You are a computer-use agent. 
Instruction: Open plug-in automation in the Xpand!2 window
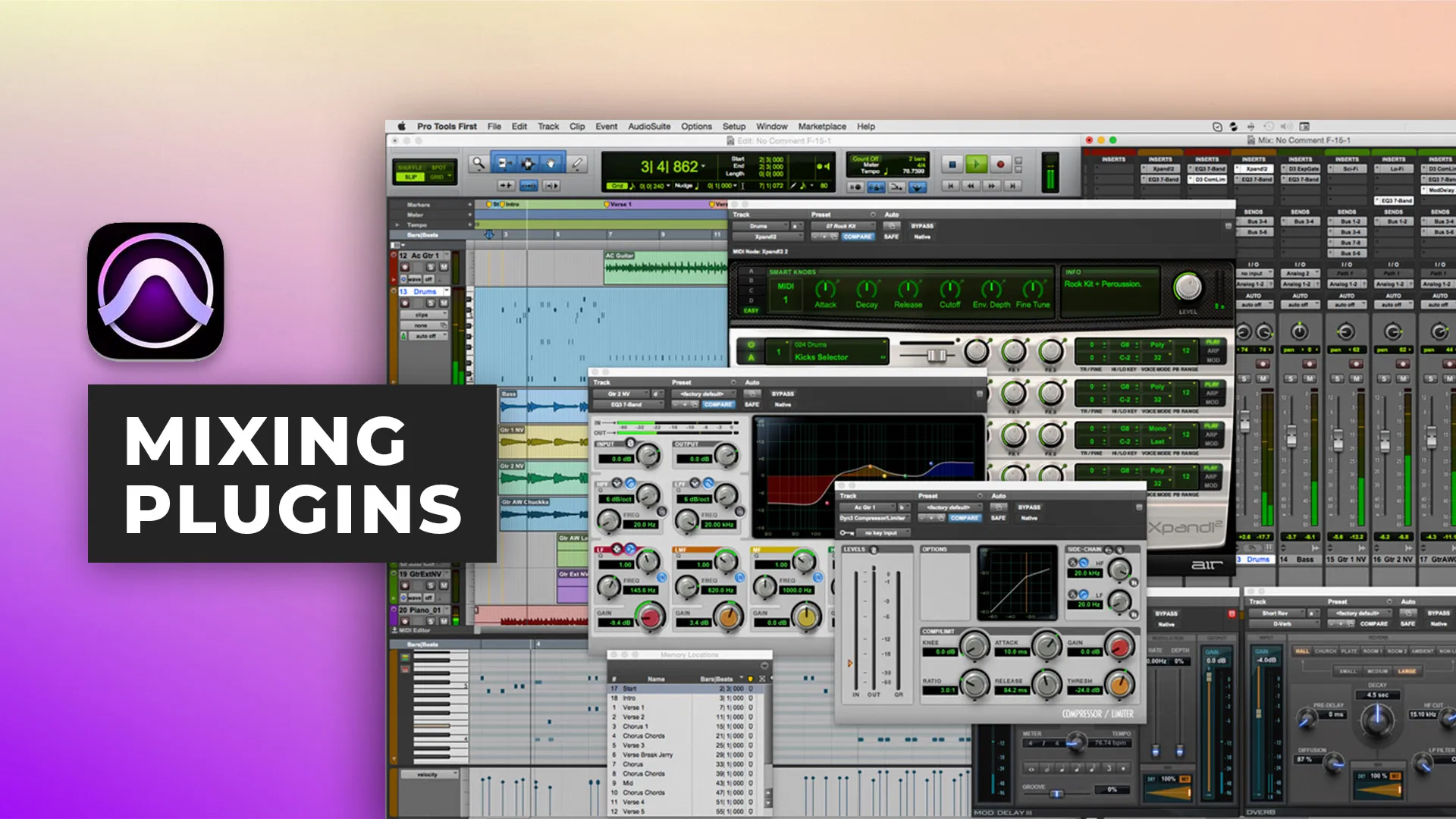pos(893,226)
